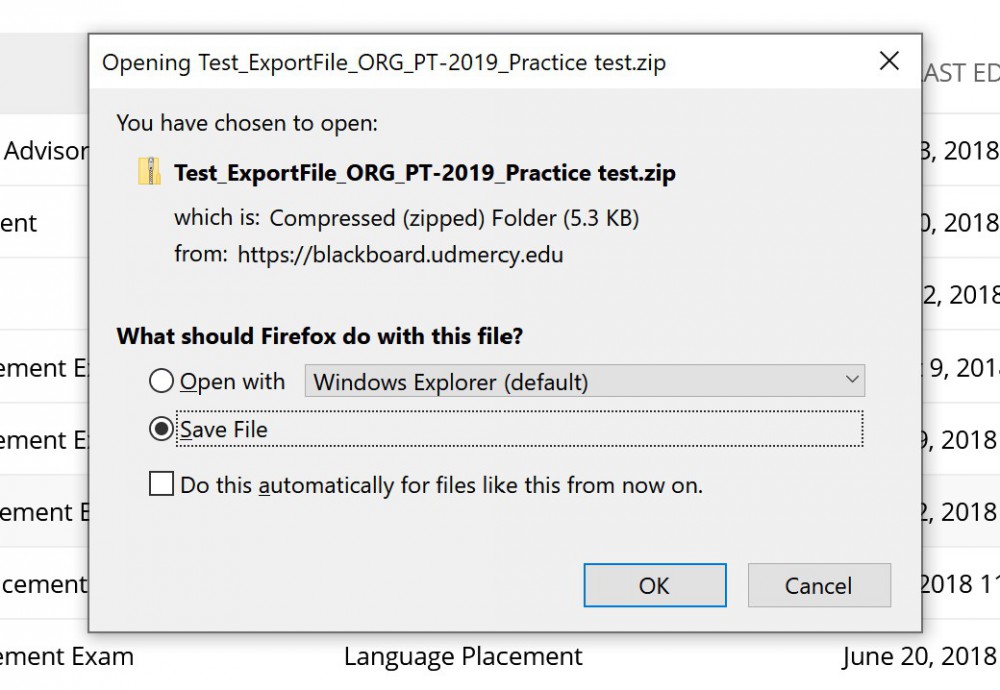The height and width of the screenshot is (690, 1000).
Task: Enable "Do this automatically for files like this"
Action: click(x=160, y=484)
